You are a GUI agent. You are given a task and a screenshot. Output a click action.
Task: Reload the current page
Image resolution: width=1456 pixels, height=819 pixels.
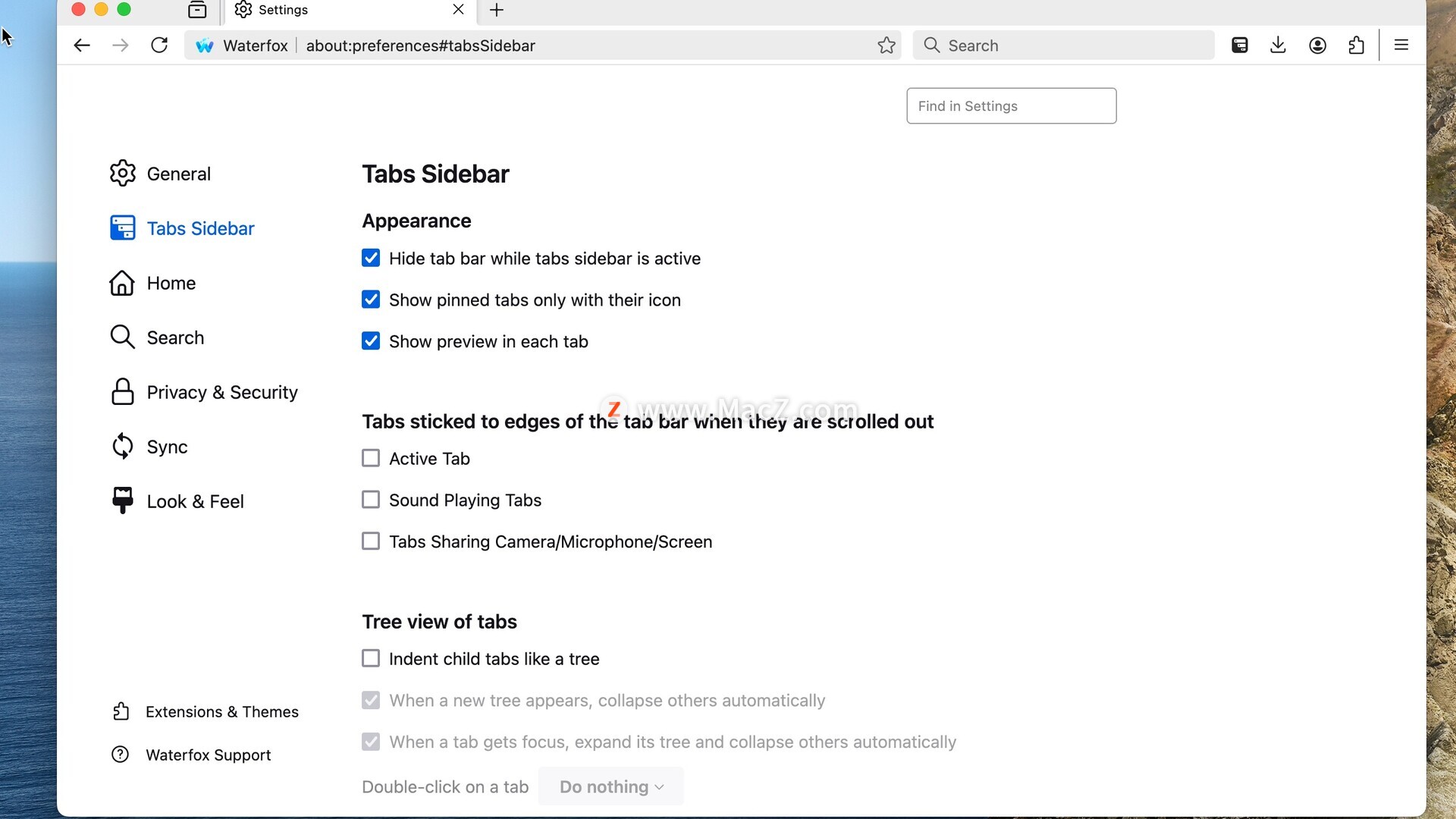159,45
